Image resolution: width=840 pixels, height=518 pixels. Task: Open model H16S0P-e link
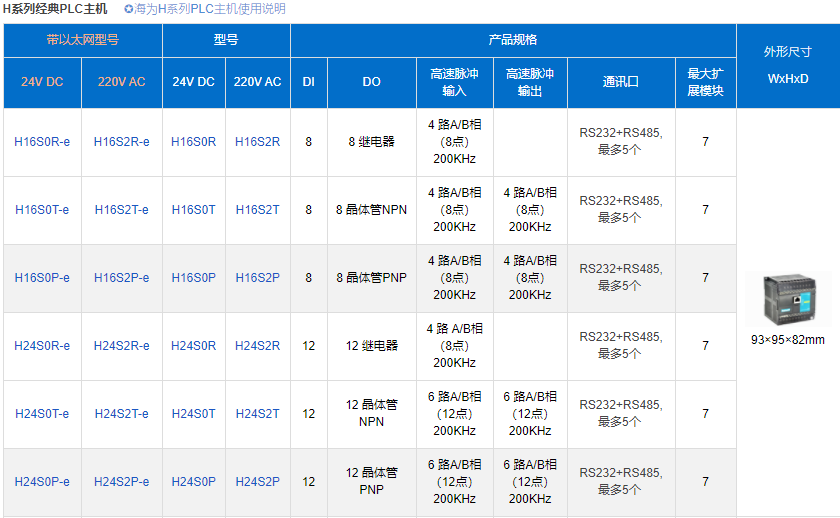42,278
